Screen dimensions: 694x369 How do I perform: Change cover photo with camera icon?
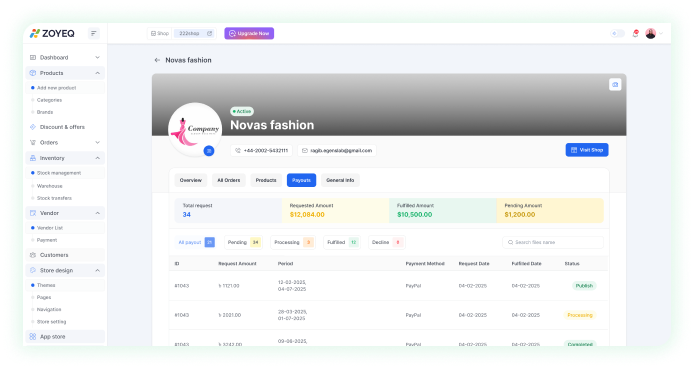pyautogui.click(x=615, y=85)
